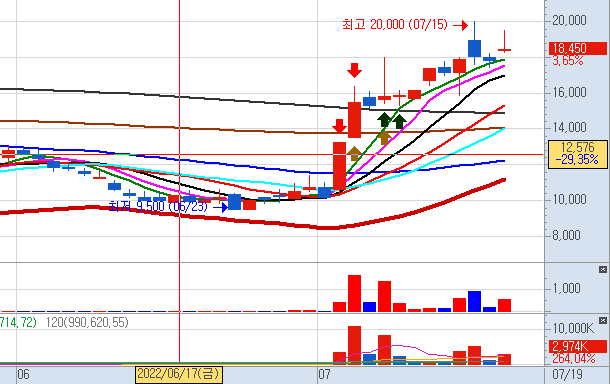Select the 20,000 price axis tick label
This screenshot has width=610, height=384.
(x=569, y=20)
